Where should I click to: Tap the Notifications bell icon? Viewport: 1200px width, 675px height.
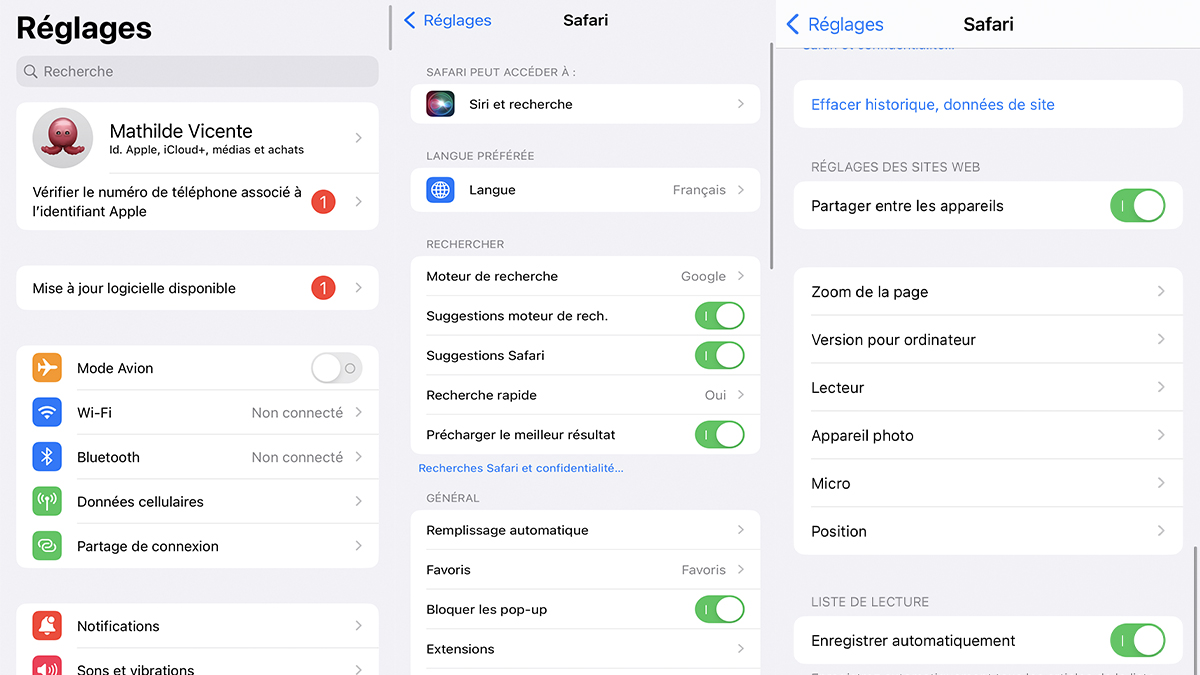point(47,626)
